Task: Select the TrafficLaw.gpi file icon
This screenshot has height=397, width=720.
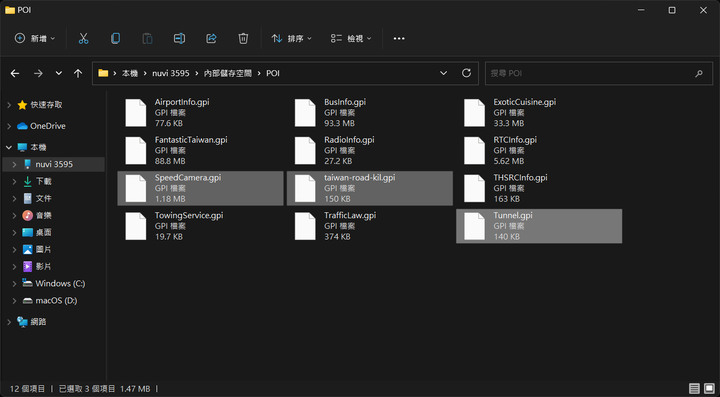Action: (x=305, y=226)
